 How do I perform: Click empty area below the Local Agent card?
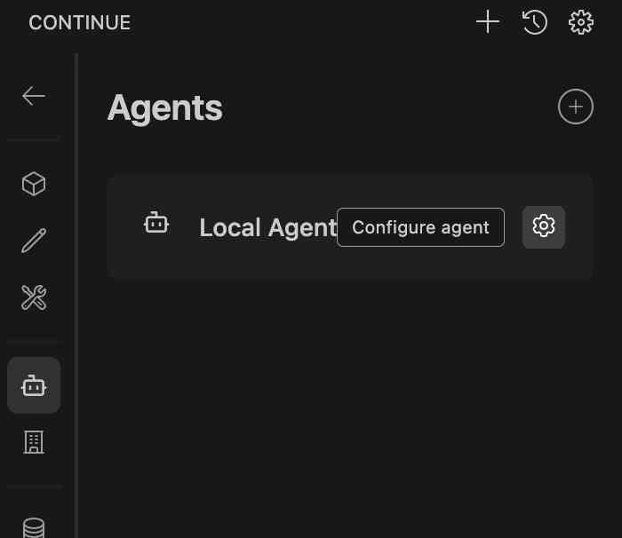[350, 400]
